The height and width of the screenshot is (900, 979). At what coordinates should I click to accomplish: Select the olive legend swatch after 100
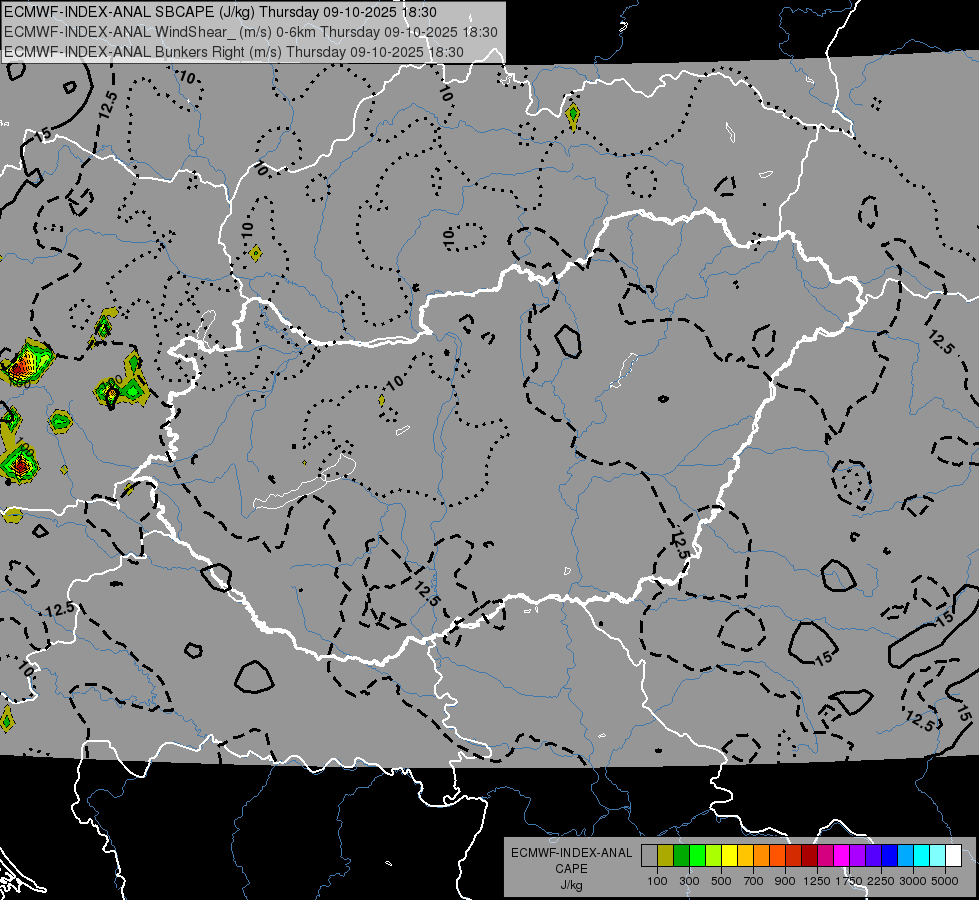click(x=666, y=856)
